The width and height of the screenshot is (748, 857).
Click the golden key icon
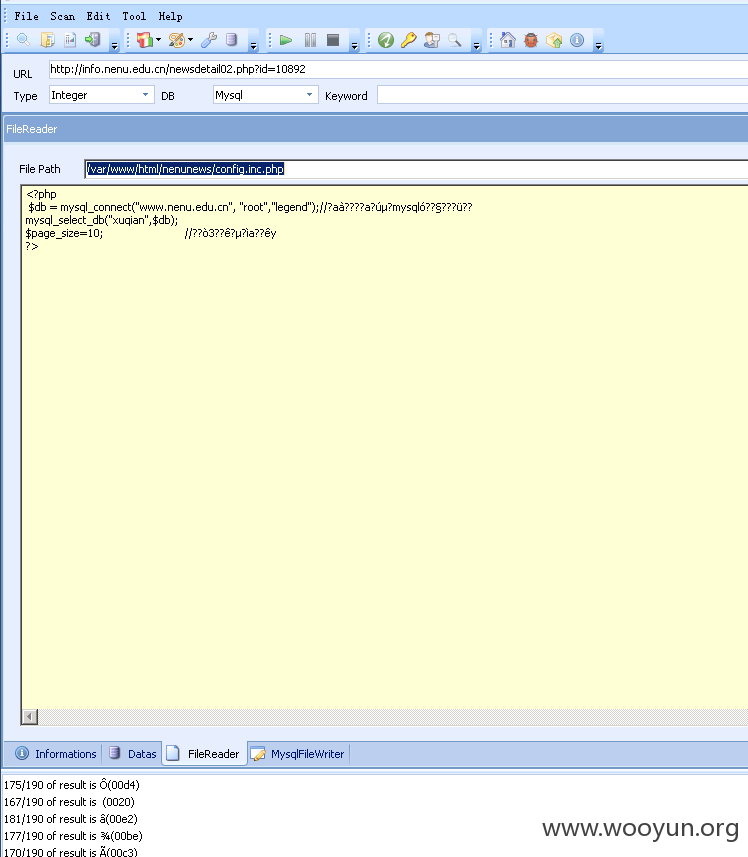pos(409,40)
